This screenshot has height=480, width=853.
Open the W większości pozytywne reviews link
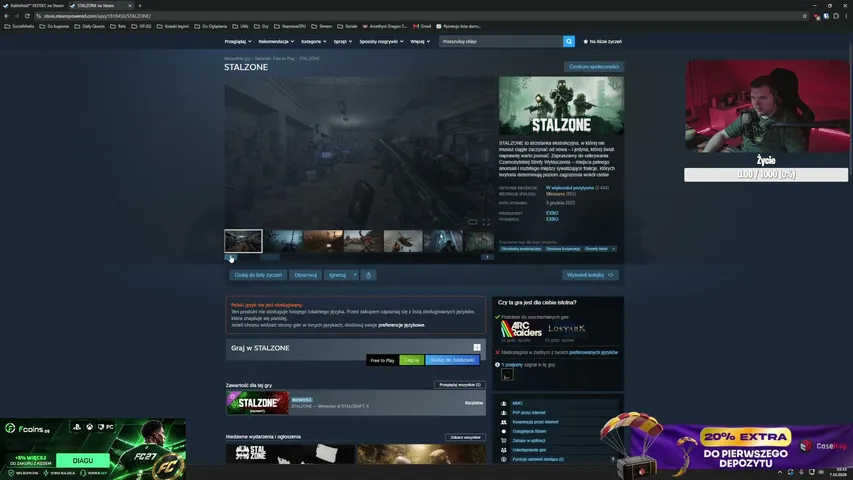coord(570,188)
